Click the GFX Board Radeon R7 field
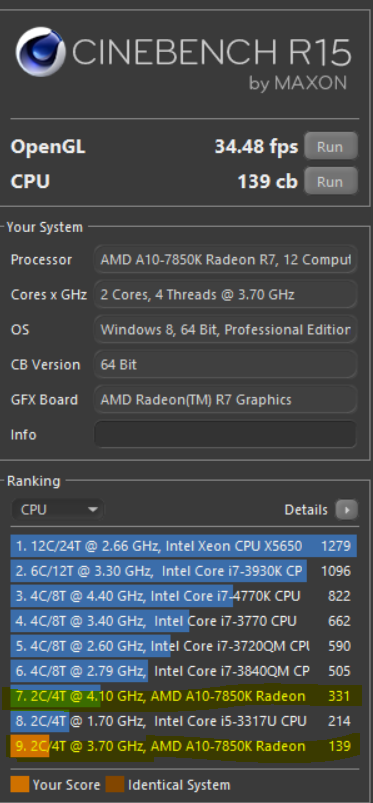The height and width of the screenshot is (803, 373). tap(225, 399)
